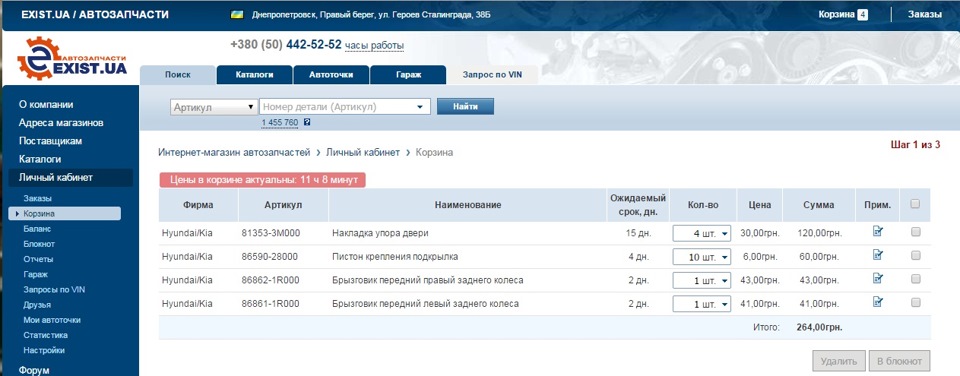Open Адреса магазинов in the sidebar
Image resolution: width=960 pixels, height=376 pixels.
(x=61, y=122)
